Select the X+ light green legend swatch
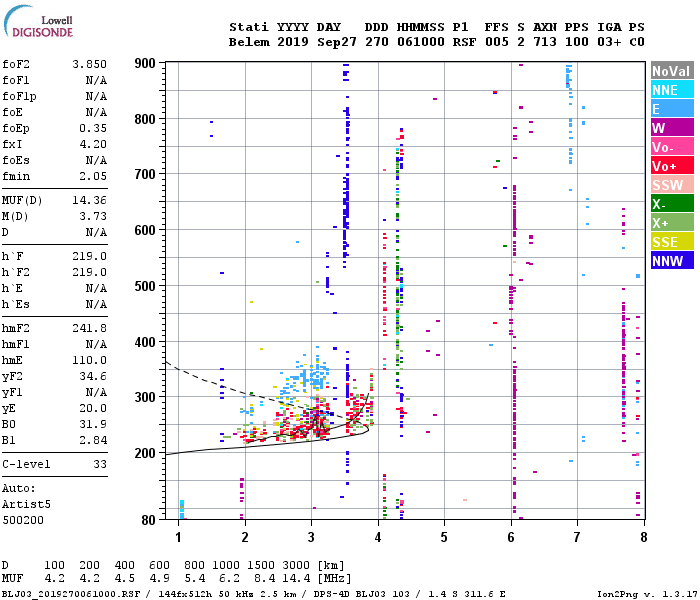The image size is (700, 600). coord(672,223)
